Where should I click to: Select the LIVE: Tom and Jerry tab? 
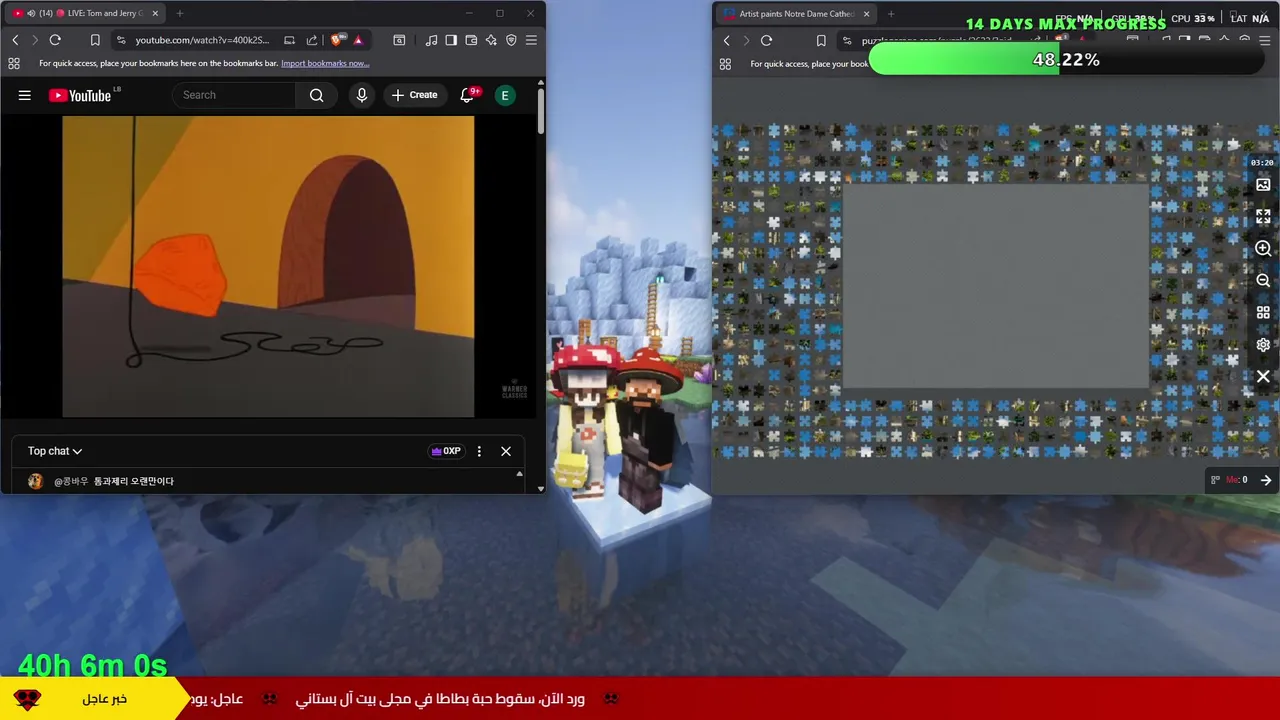86,13
